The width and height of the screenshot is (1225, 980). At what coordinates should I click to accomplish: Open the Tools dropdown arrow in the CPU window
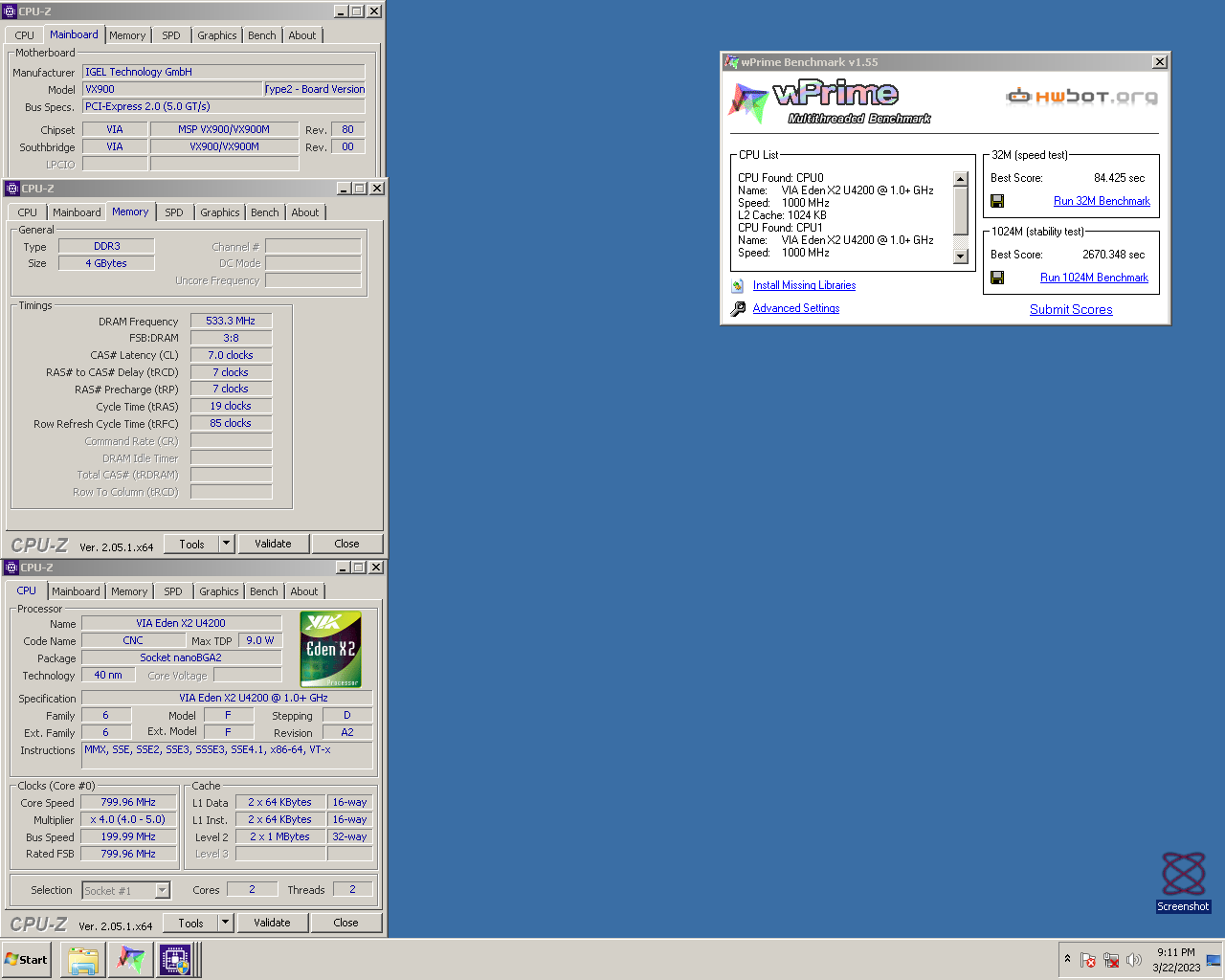click(x=226, y=923)
